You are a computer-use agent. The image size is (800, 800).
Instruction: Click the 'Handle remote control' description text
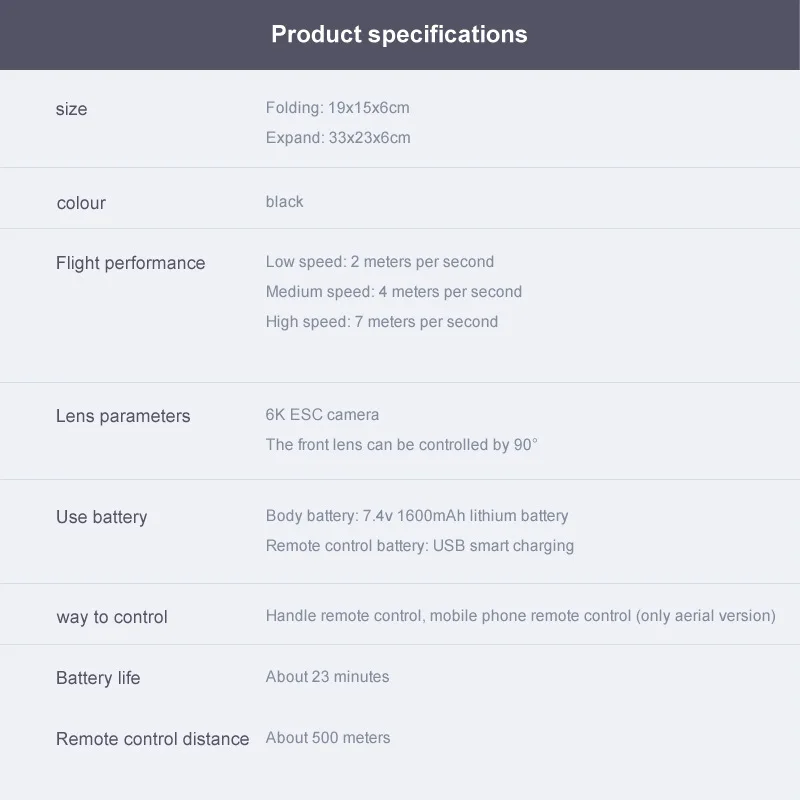520,616
